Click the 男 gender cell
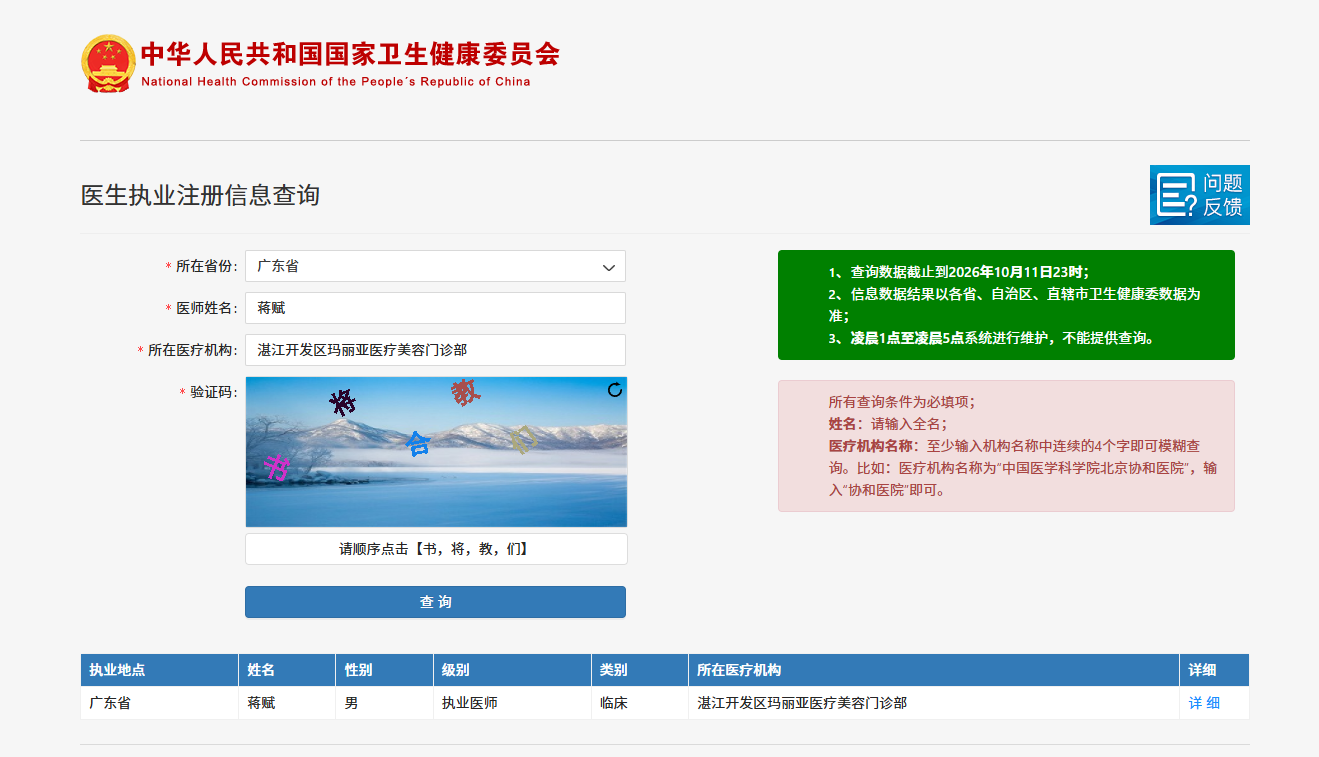Viewport: 1319px width, 757px height. (384, 703)
